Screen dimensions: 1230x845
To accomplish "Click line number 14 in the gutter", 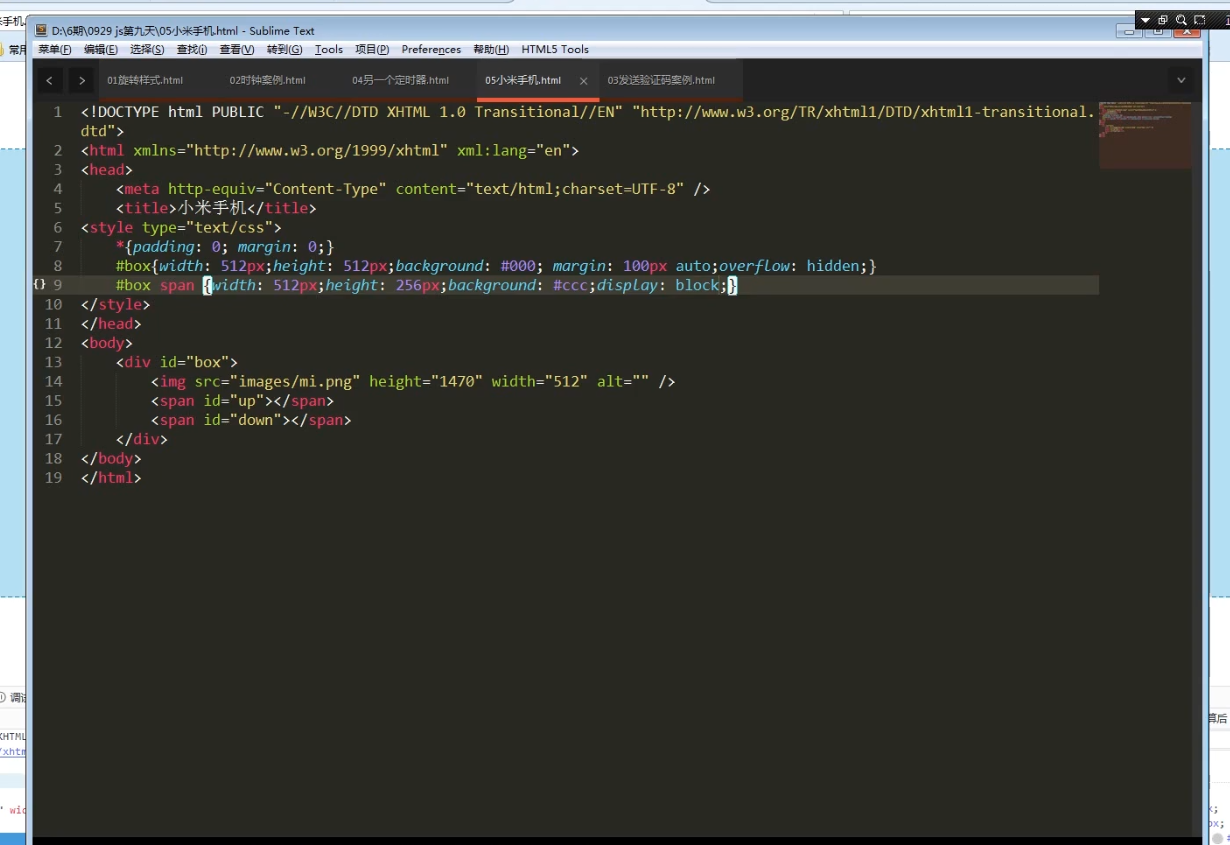I will 53,381.
